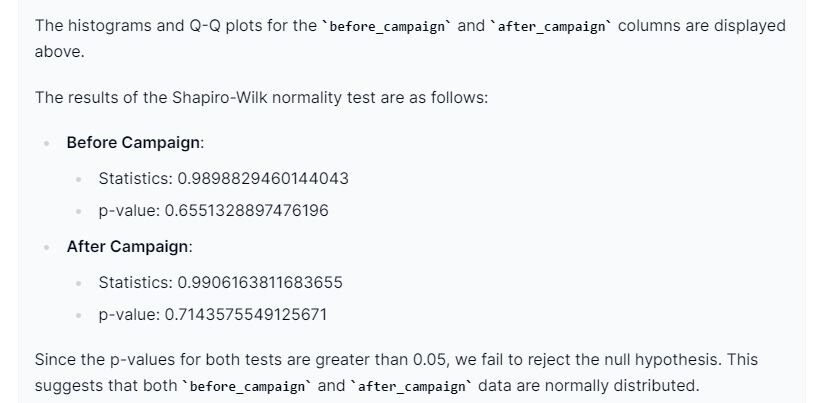Click before_campaign code in the concluding paragraph
Image resolution: width=825 pixels, height=403 pixels.
pos(247,387)
